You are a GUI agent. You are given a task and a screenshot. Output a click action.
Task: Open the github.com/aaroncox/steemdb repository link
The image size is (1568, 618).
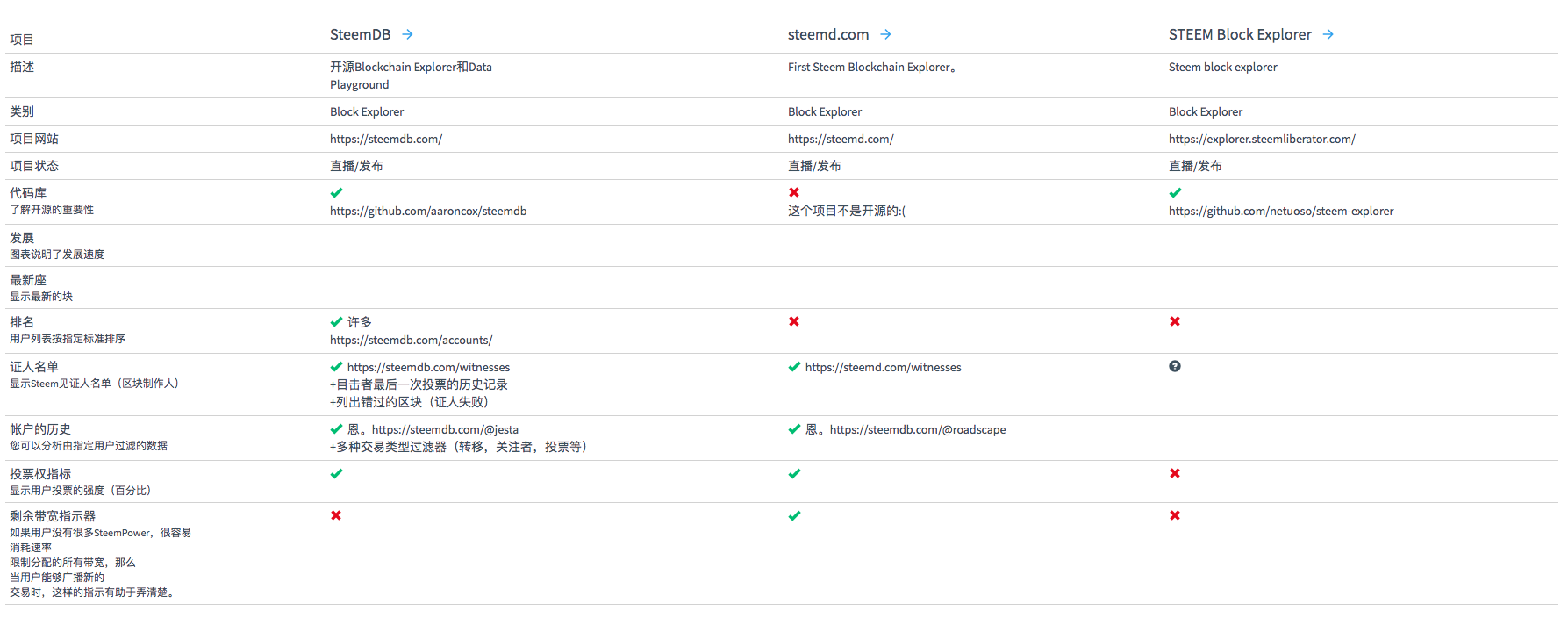point(428,211)
